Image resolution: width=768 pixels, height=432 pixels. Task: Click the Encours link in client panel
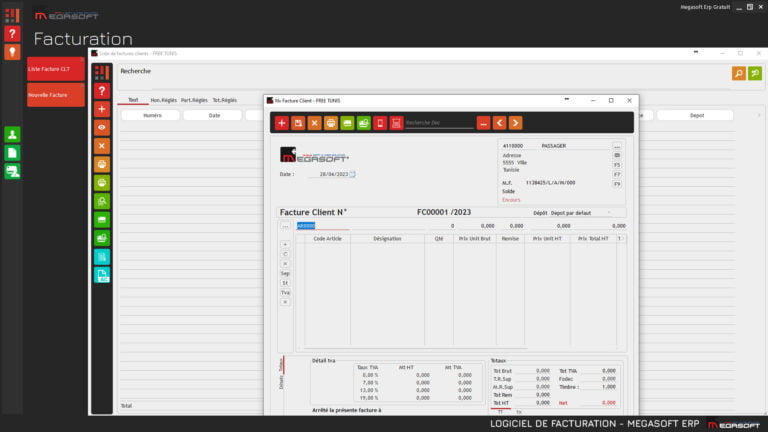click(511, 200)
